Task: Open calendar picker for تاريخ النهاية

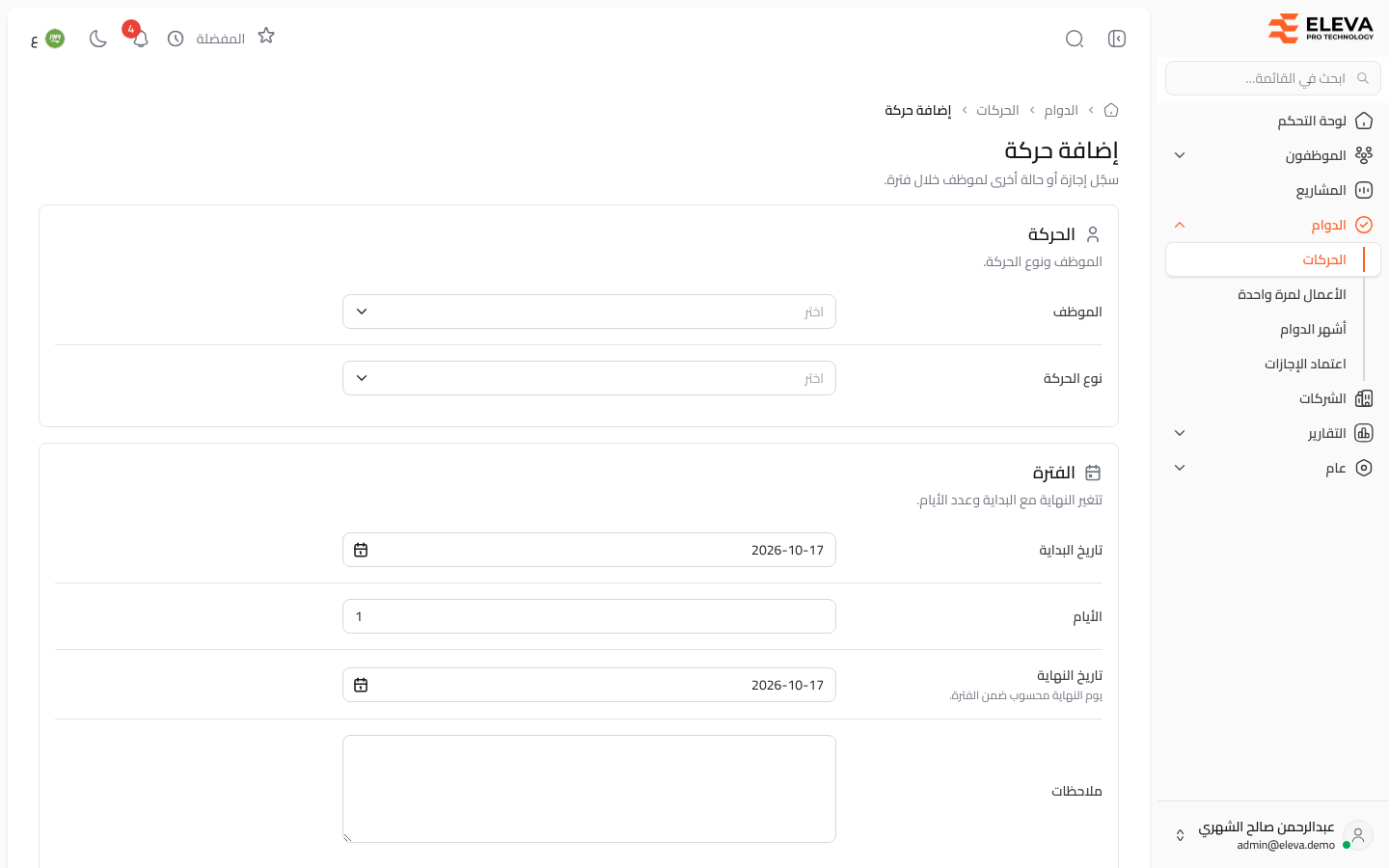Action: [361, 685]
